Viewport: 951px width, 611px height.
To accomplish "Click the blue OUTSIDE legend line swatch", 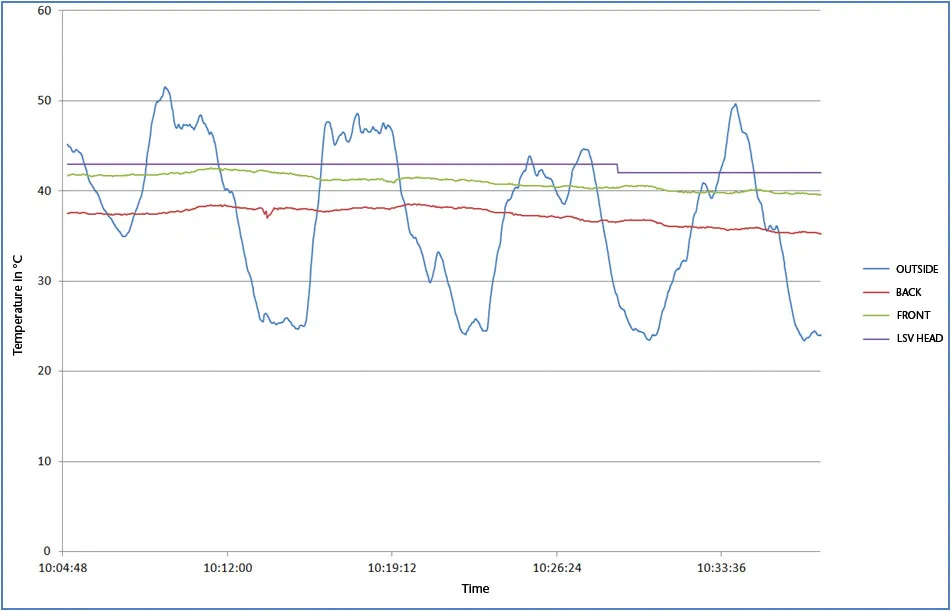I will point(872,269).
